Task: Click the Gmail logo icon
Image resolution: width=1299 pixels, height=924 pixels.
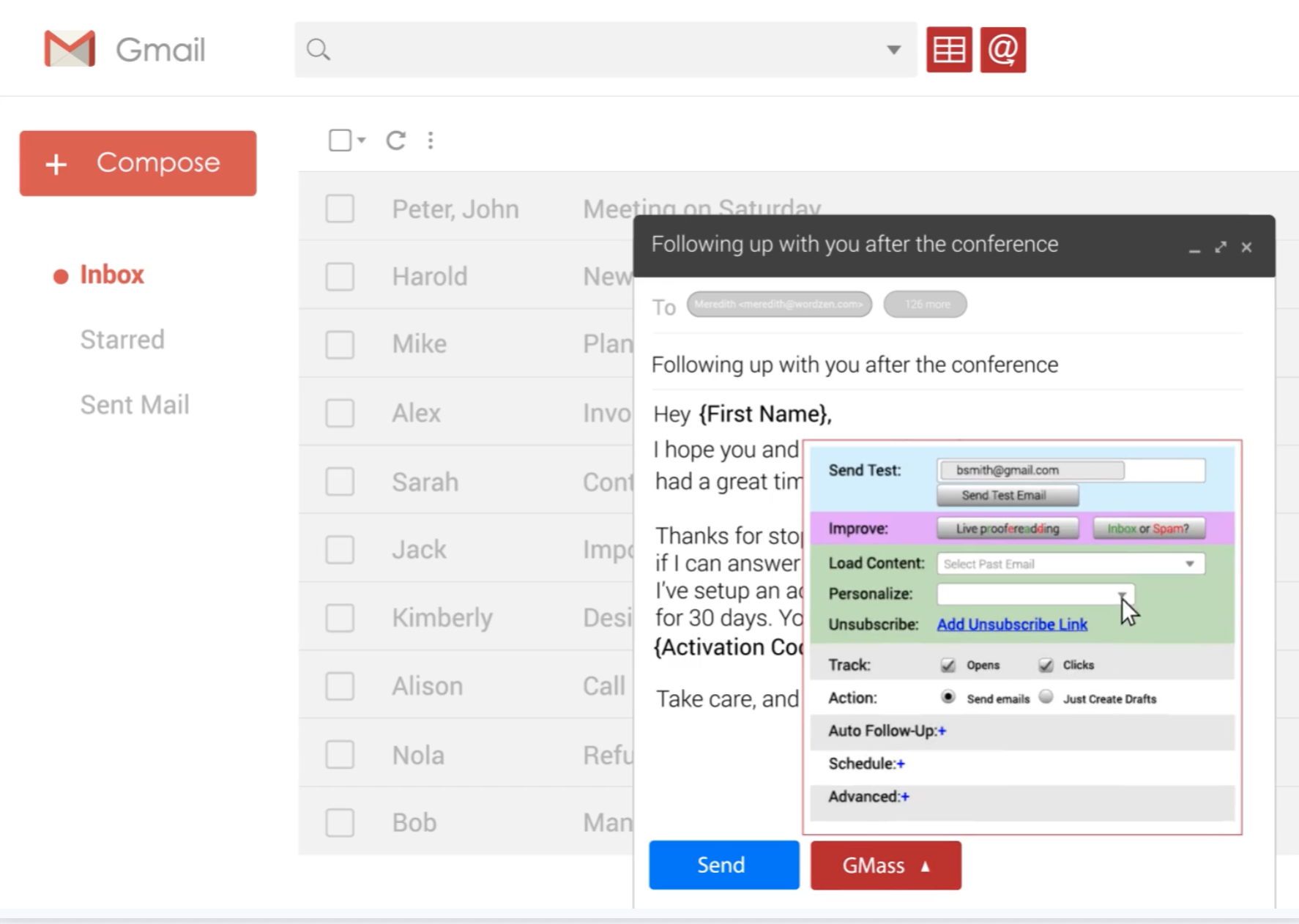Action: 70,49
